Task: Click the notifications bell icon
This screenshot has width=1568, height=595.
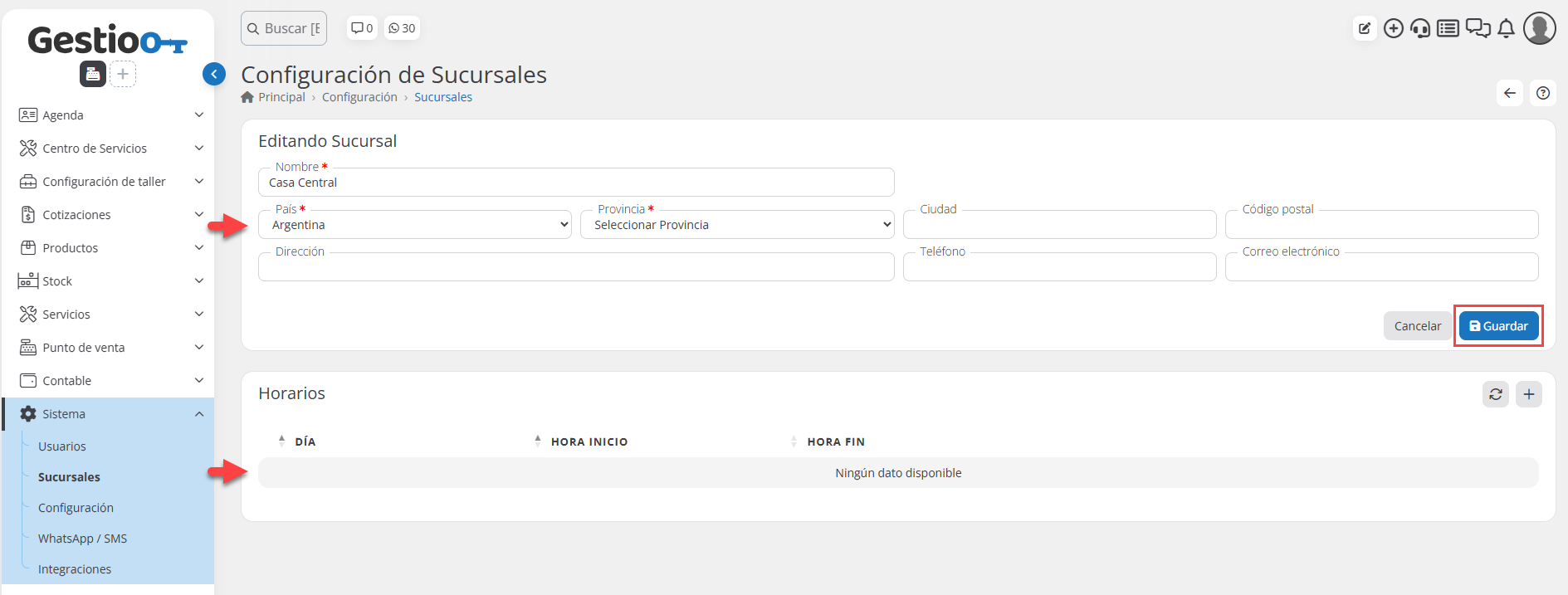Action: click(1506, 28)
